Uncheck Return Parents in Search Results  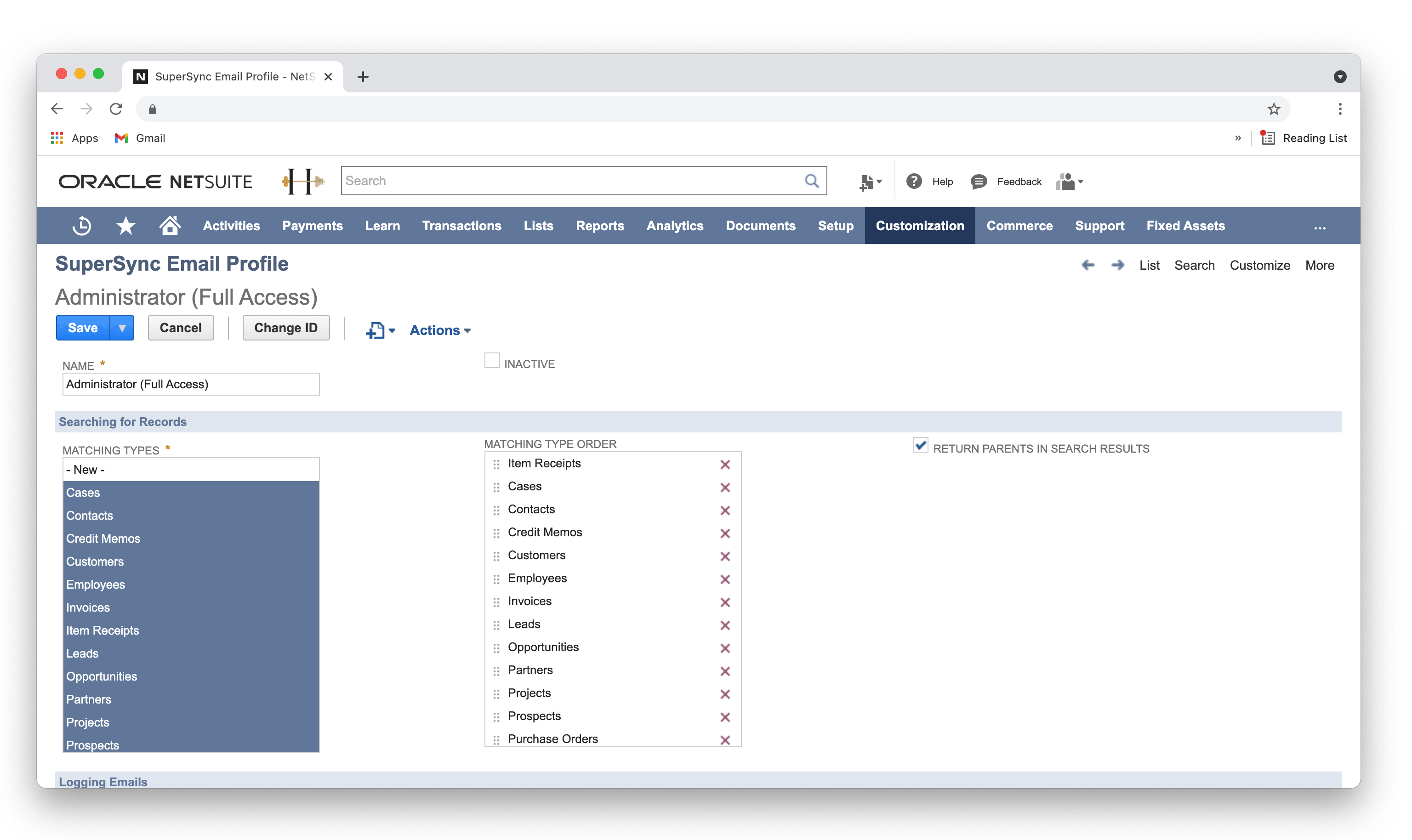coord(920,445)
